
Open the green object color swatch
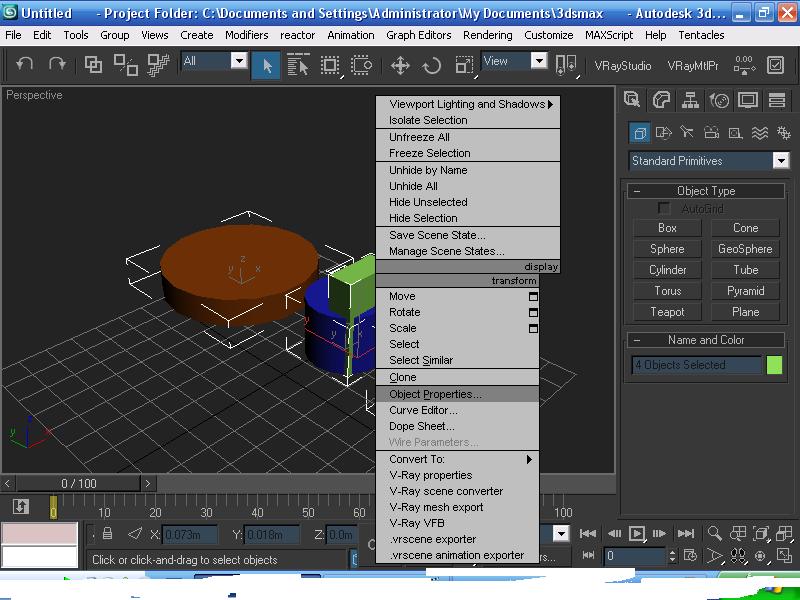[774, 365]
